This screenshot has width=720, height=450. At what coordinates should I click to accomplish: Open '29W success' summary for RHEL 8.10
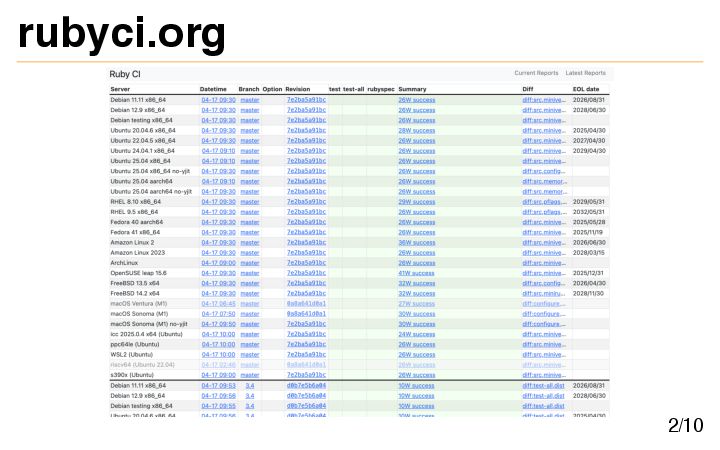416,202
